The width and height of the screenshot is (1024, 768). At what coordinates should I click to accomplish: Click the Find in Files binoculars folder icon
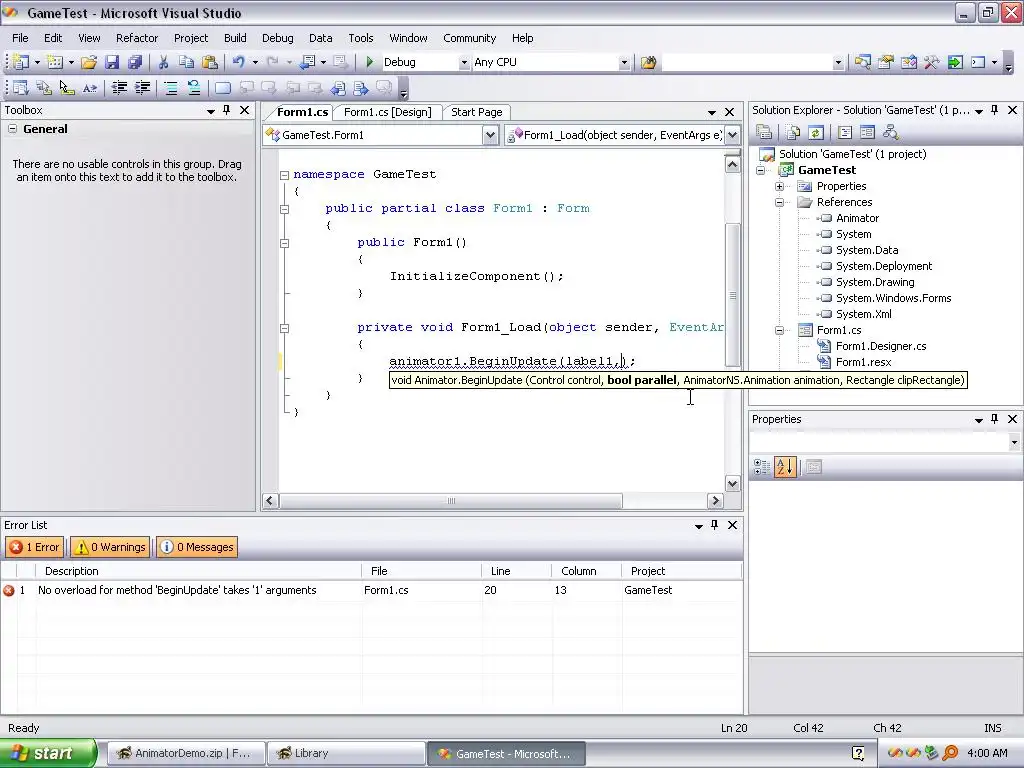click(x=648, y=62)
